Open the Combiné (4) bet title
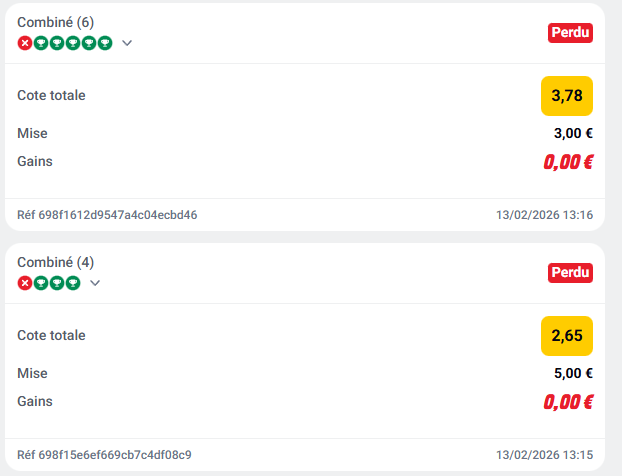Viewport: 622px width, 476px height. [x=56, y=262]
